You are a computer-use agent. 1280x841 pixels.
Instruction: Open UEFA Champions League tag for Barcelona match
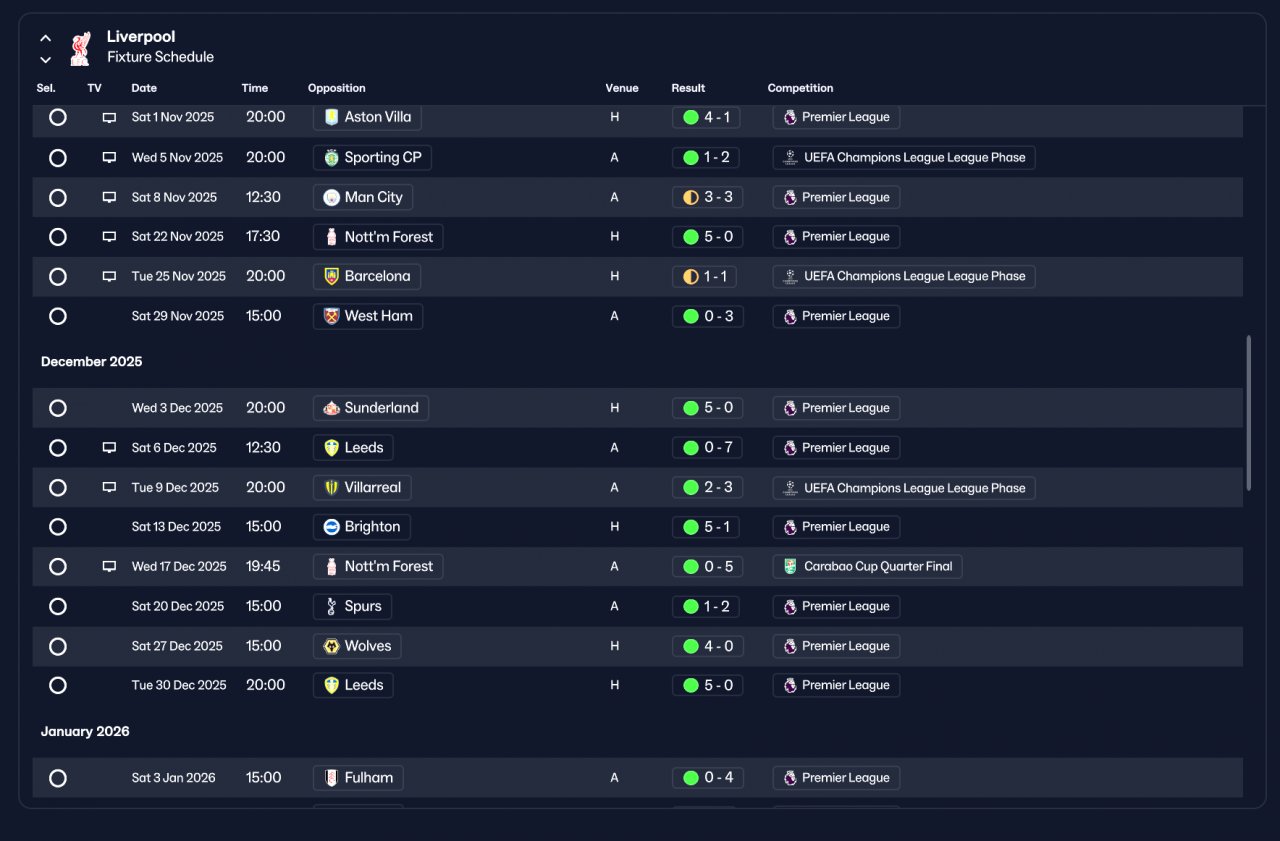(x=904, y=276)
